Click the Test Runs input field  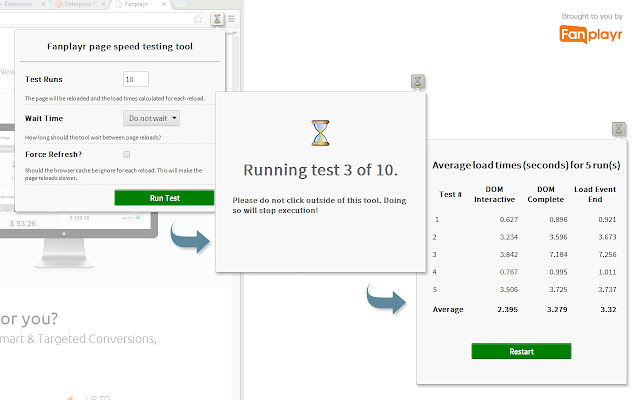(136, 79)
